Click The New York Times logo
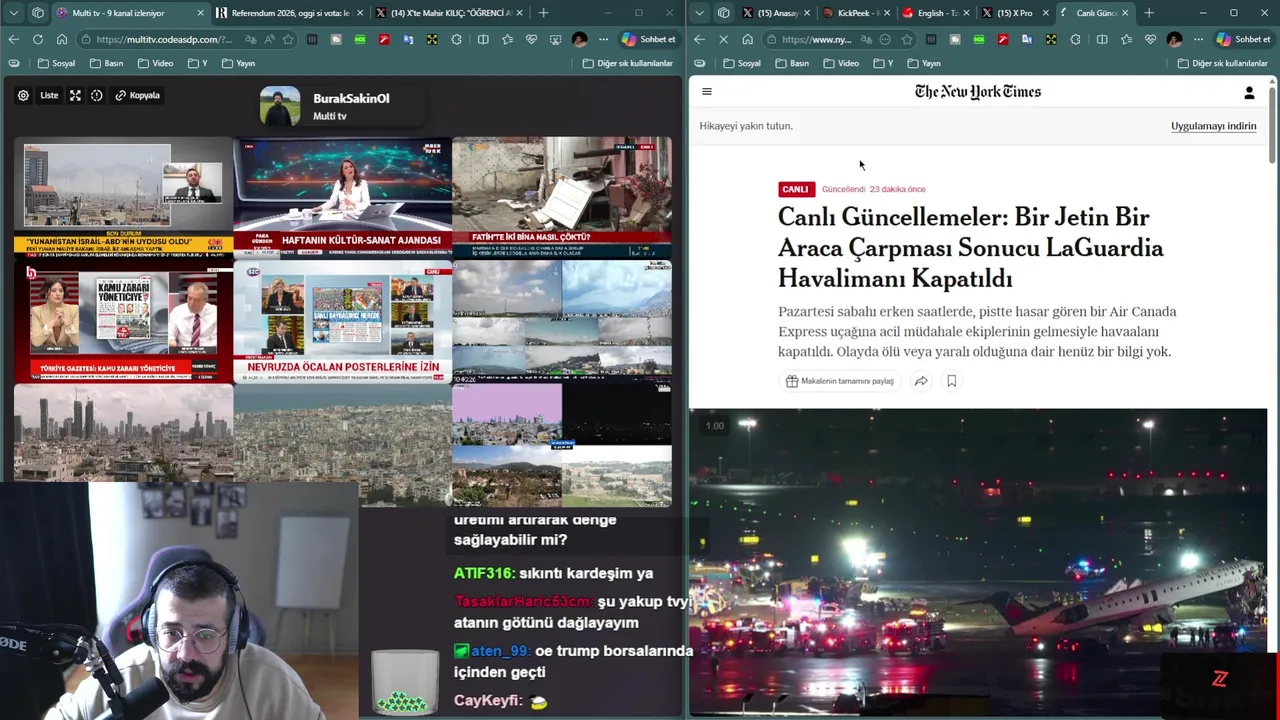 click(978, 92)
